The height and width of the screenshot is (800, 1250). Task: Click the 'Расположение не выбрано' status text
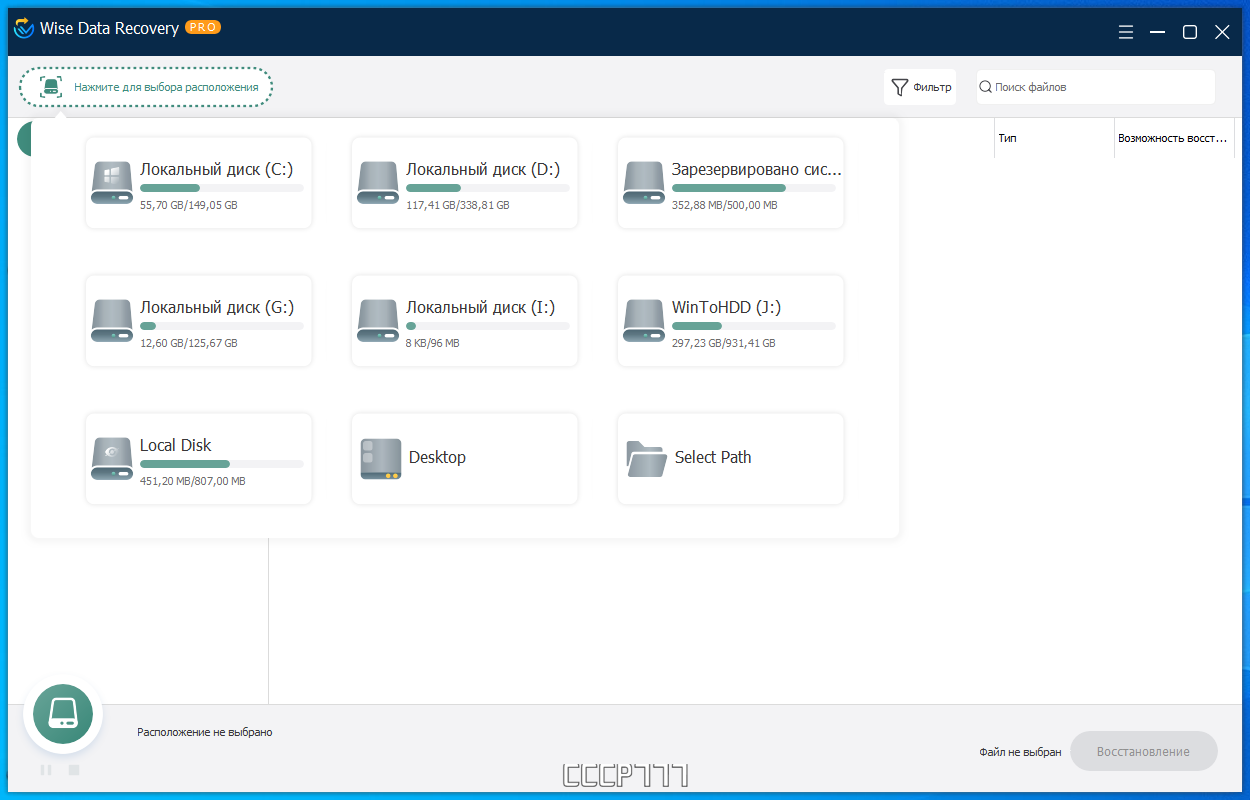click(x=205, y=732)
